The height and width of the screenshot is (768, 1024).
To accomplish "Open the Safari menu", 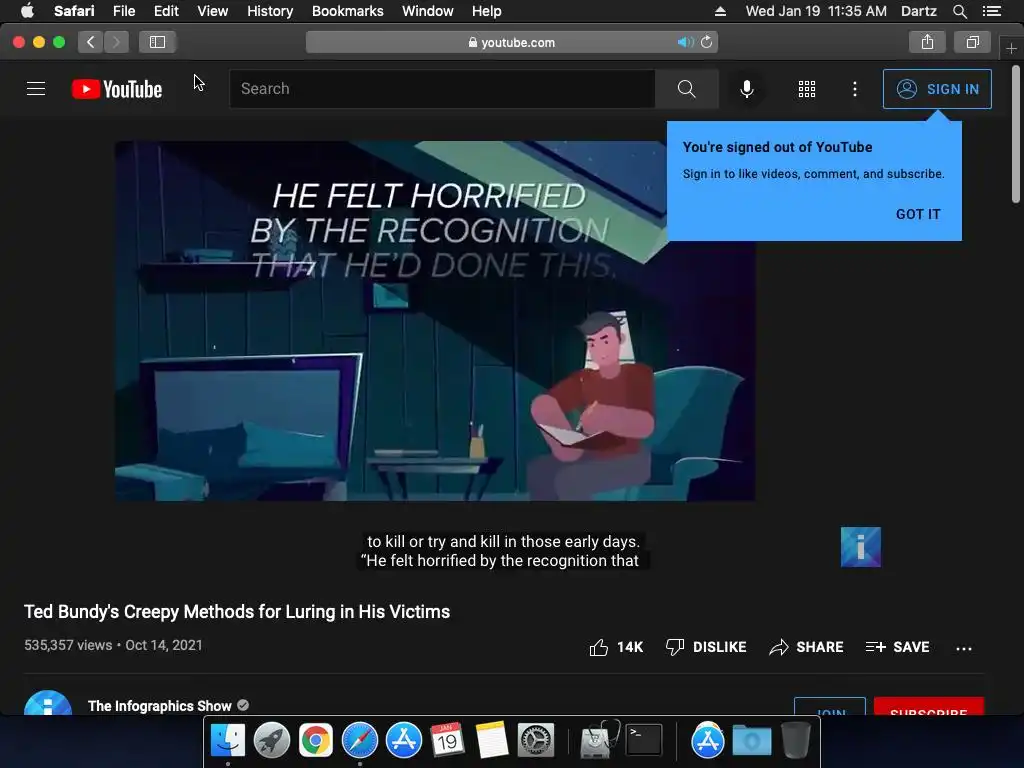I will [74, 11].
